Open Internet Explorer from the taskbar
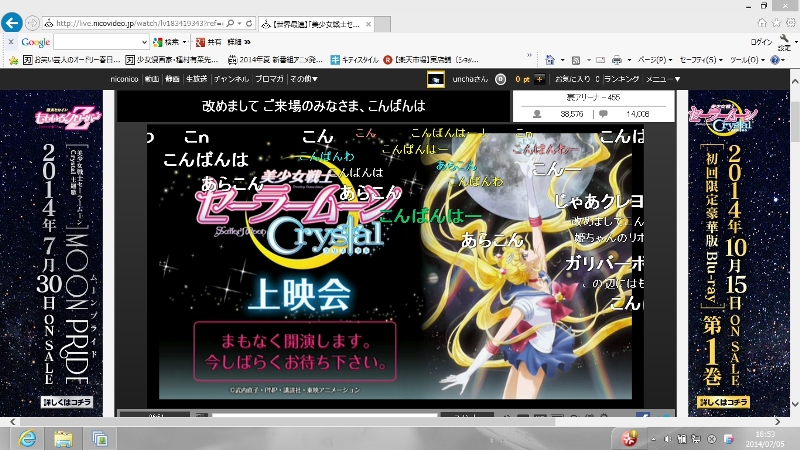The height and width of the screenshot is (450, 800). (x=27, y=438)
